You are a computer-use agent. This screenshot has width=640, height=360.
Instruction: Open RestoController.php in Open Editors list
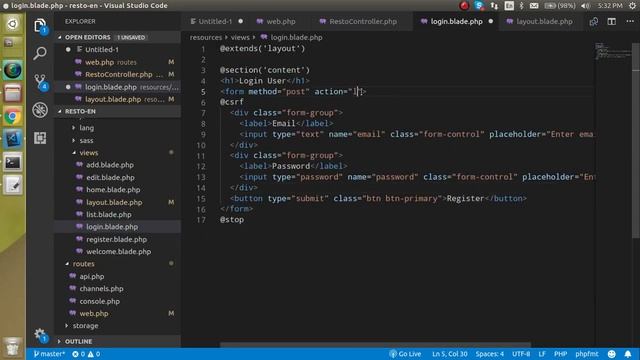tap(118, 74)
